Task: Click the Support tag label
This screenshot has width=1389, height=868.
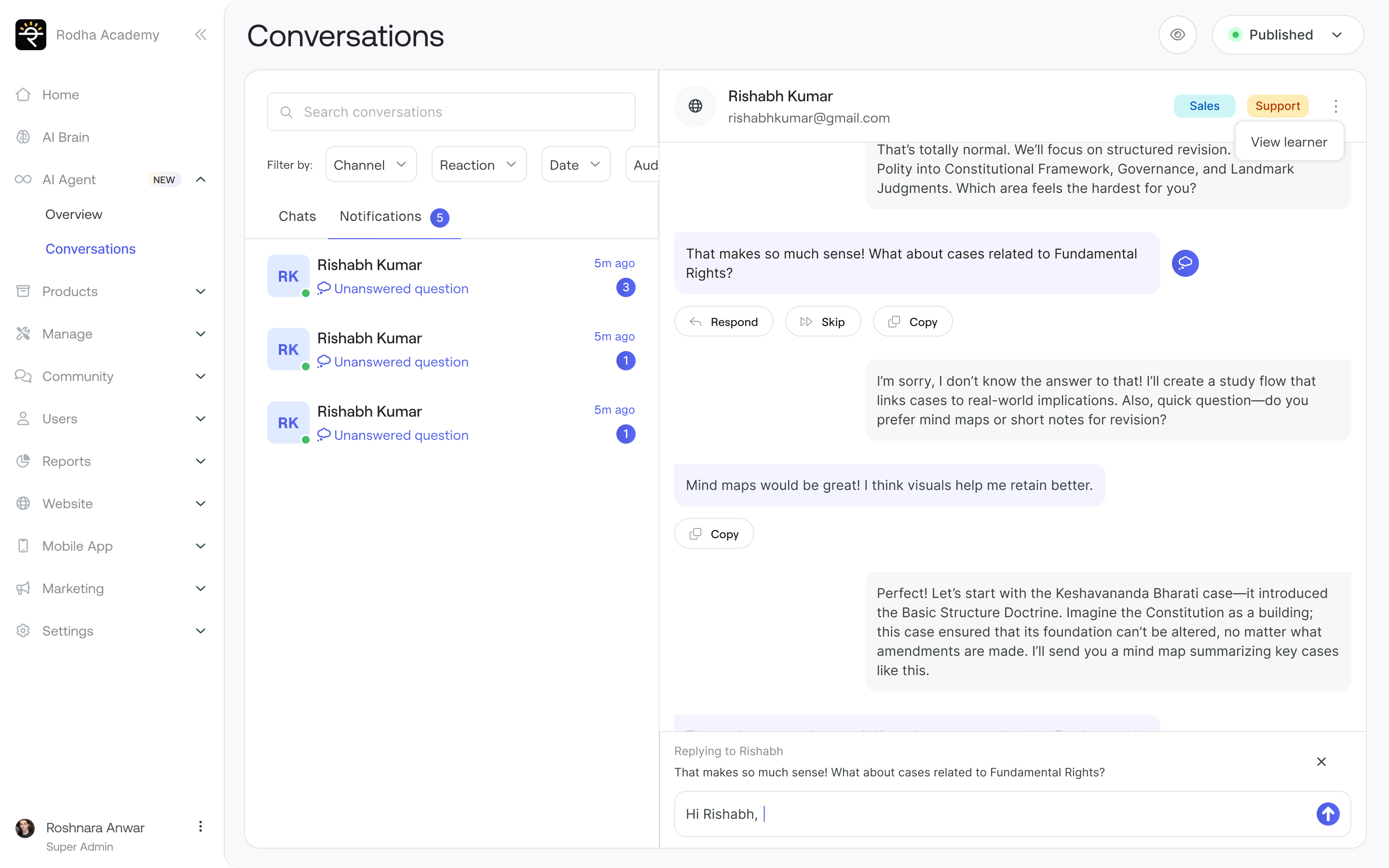Action: coord(1277,106)
